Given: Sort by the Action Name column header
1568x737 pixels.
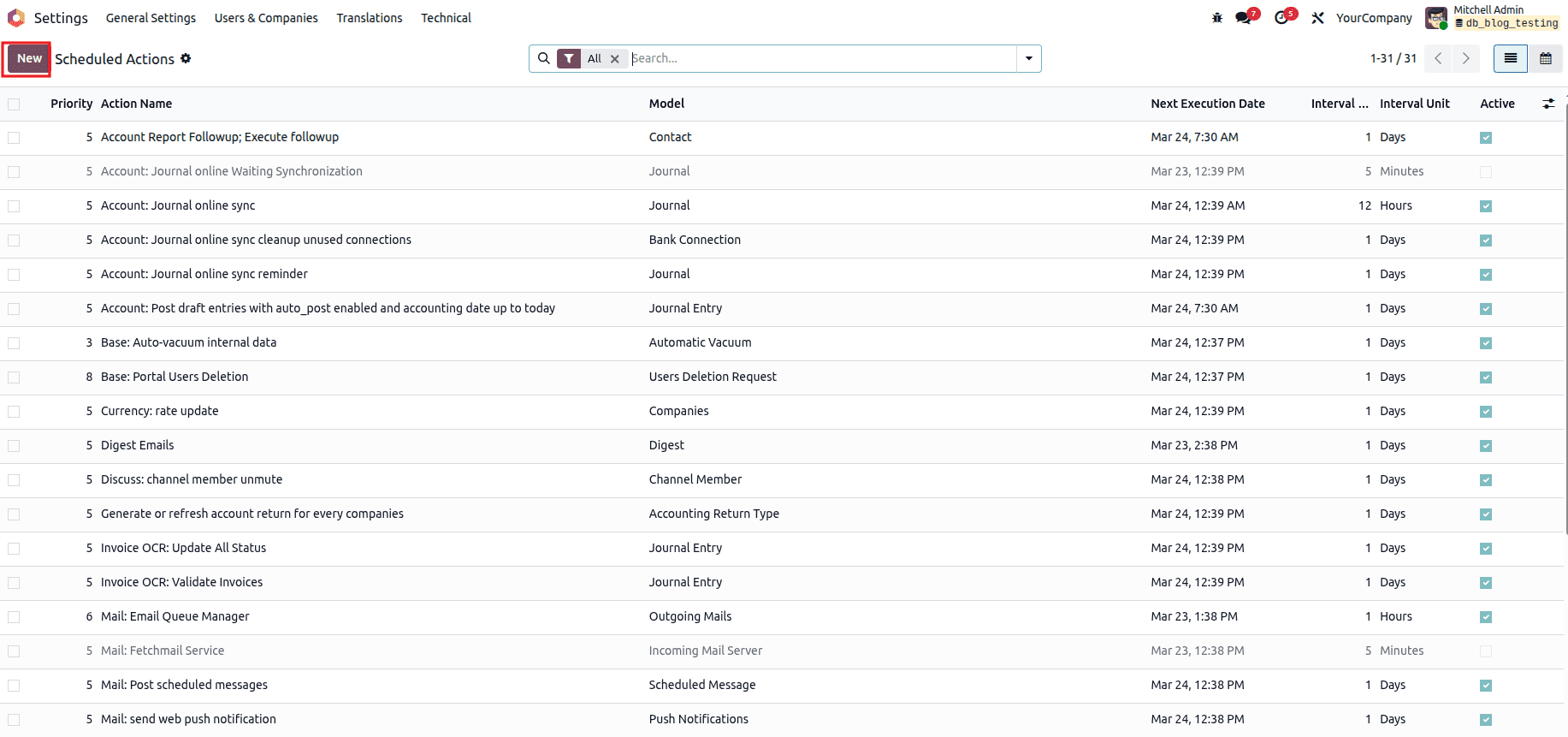Looking at the screenshot, I should point(136,104).
